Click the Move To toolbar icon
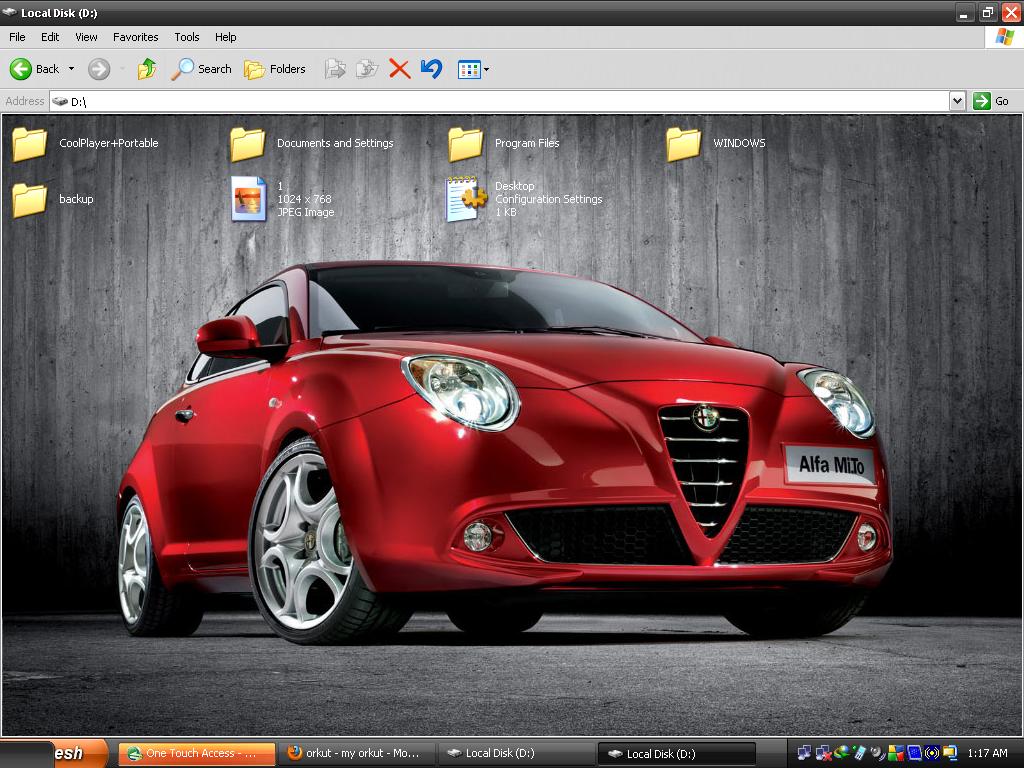The width and height of the screenshot is (1024, 768). 335,68
